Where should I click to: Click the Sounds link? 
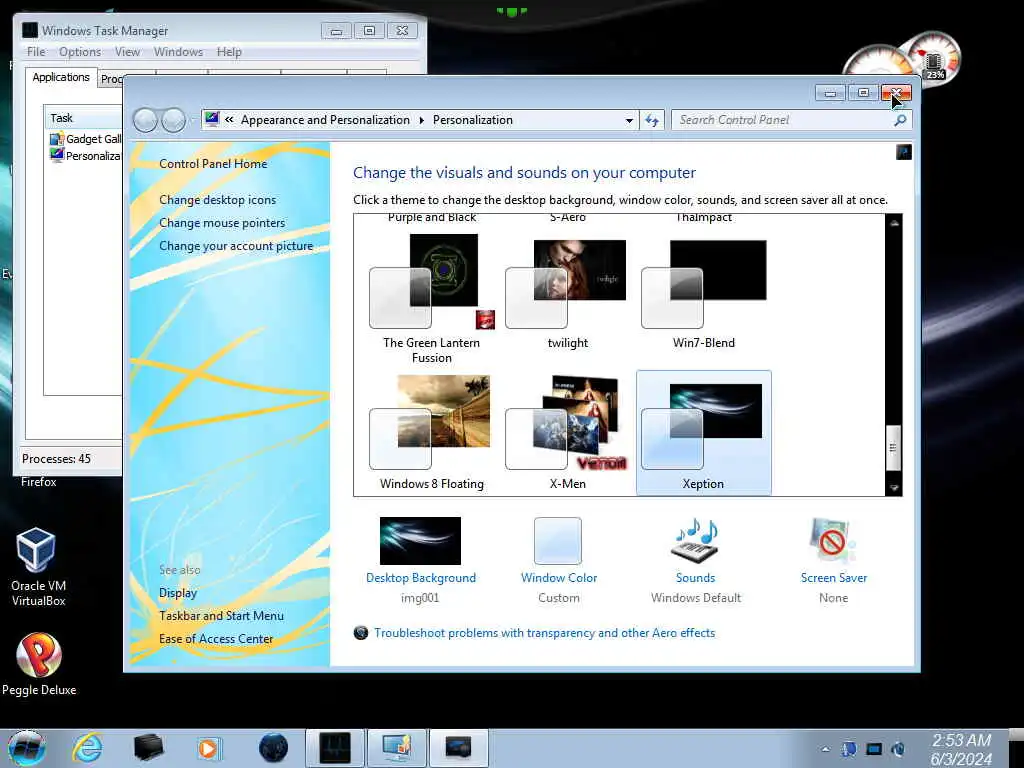[x=696, y=578]
